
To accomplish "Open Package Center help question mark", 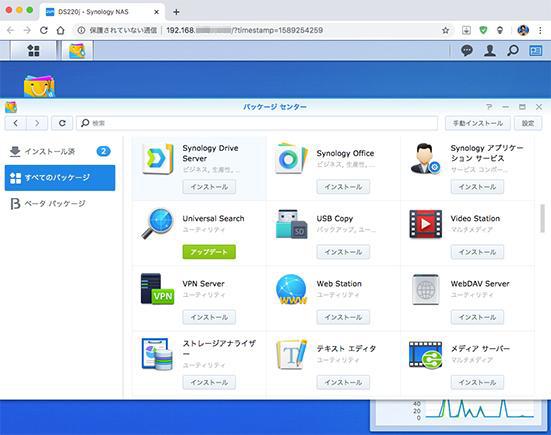I will (489, 106).
